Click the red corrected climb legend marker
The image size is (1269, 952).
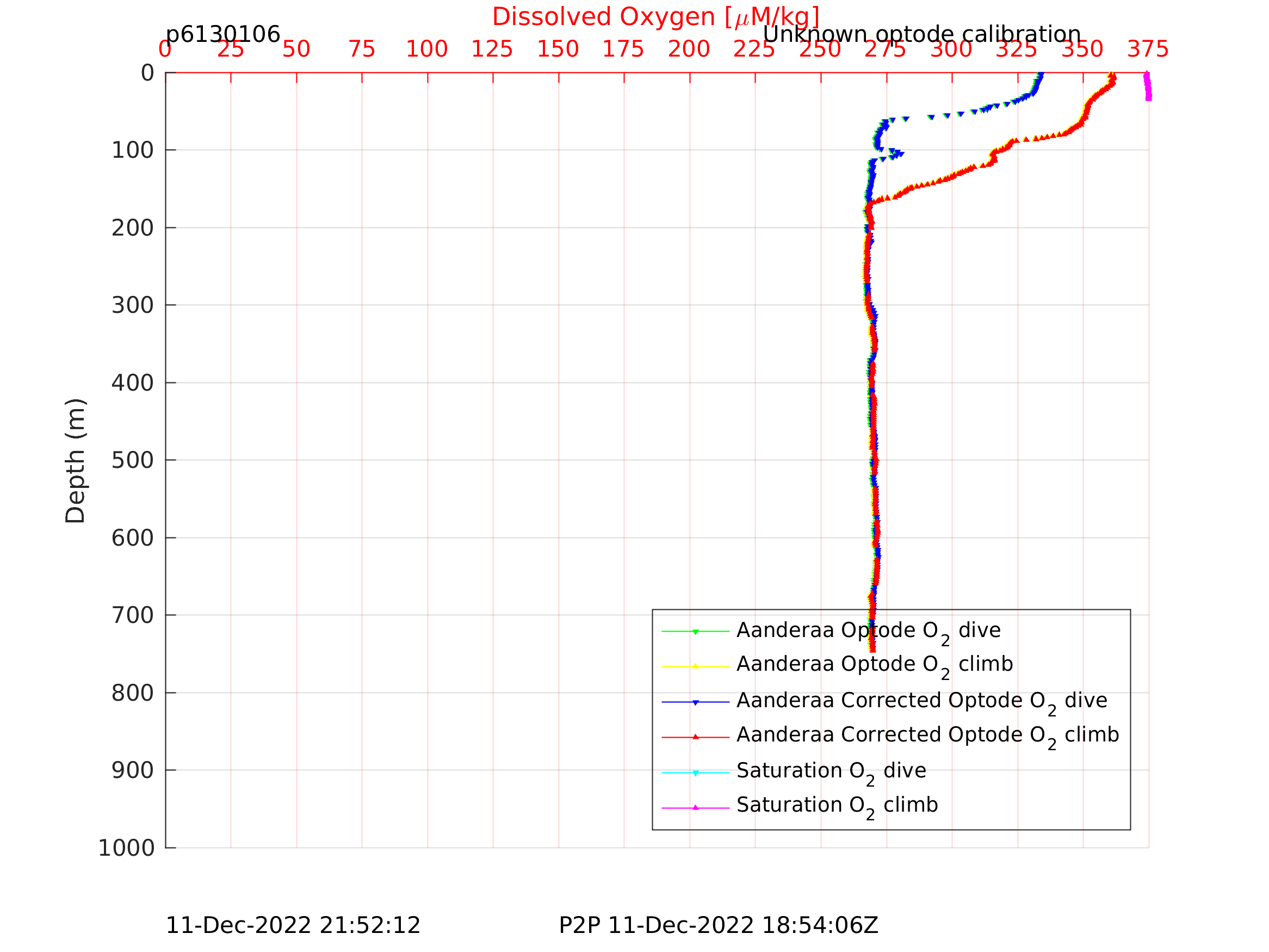695,737
